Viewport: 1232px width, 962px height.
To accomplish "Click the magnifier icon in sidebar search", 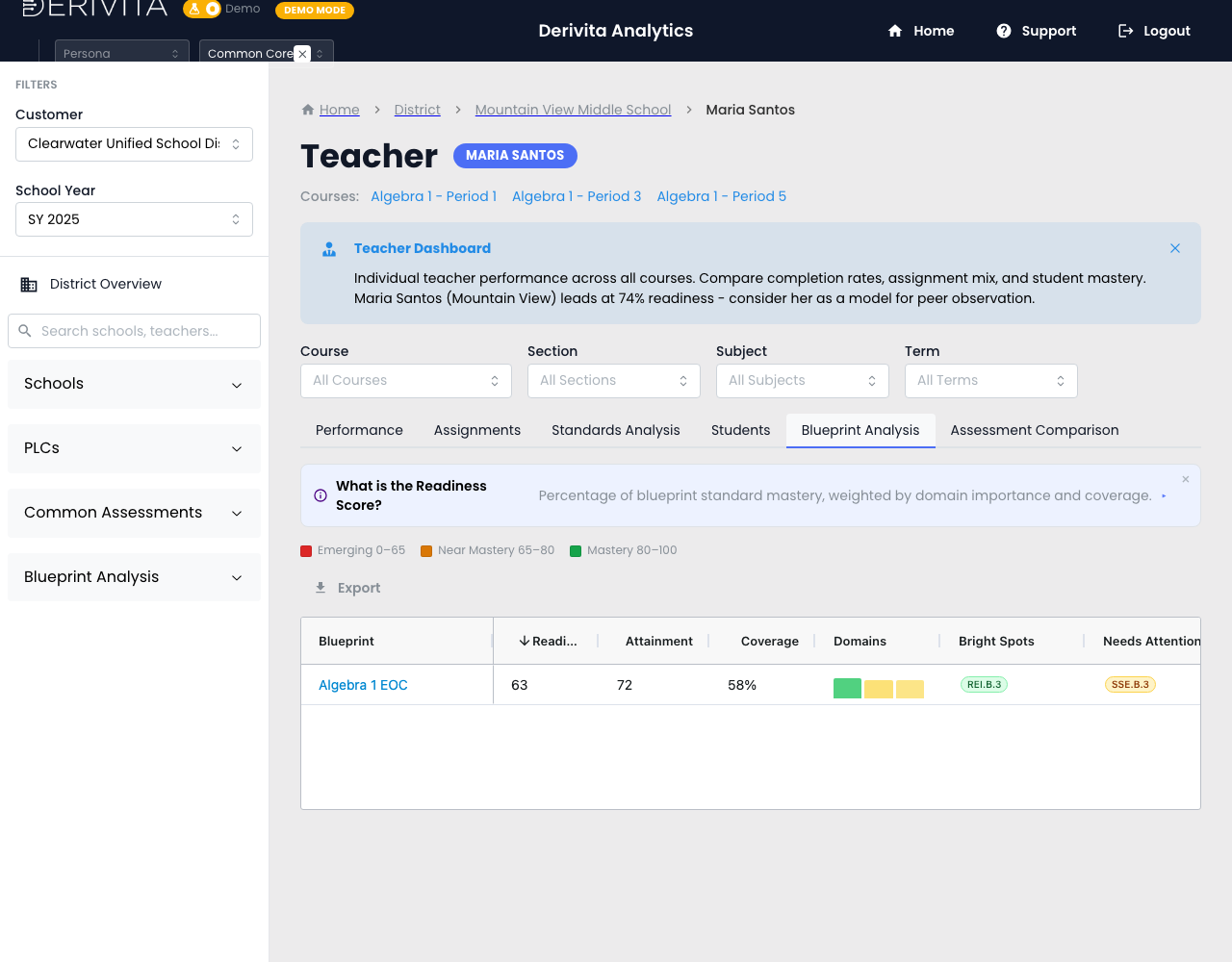I will 25,331.
